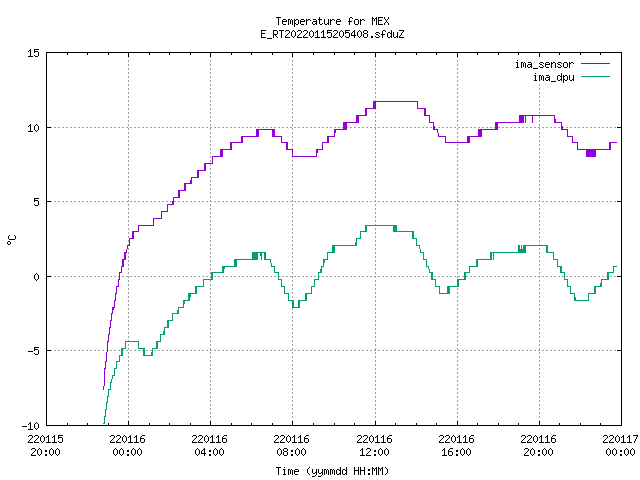Screen dimensions: 640x480
Task: Click the x-axis label 220116 08:00
Action: (x=291, y=446)
